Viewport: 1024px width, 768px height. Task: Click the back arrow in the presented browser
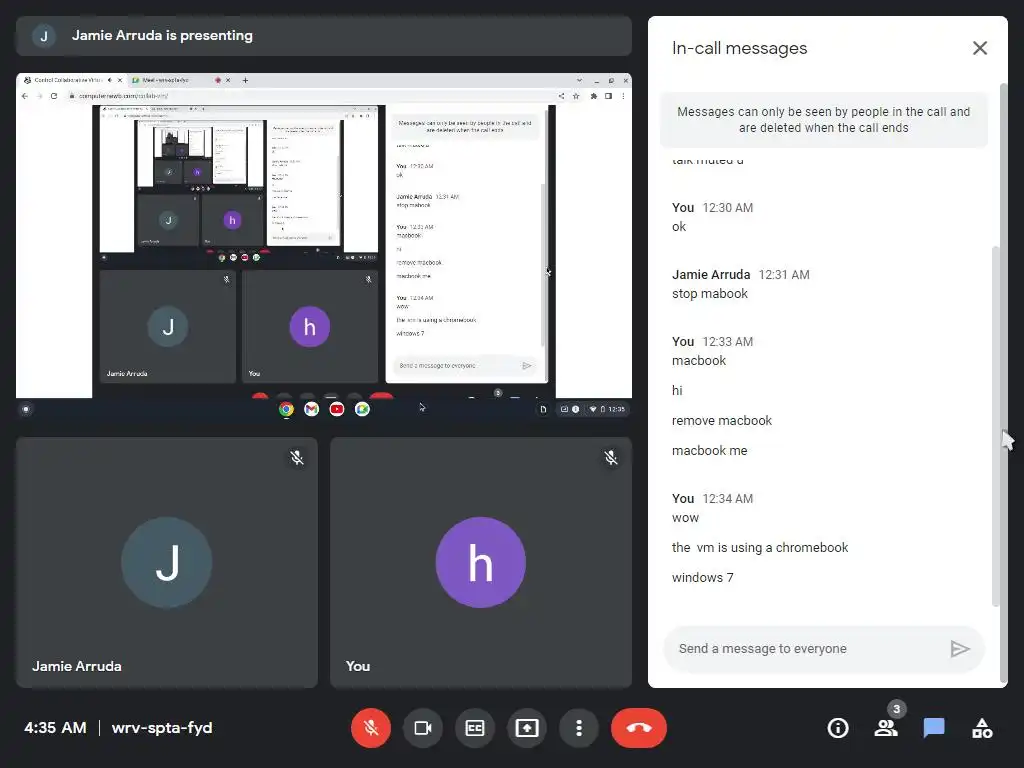[25, 96]
